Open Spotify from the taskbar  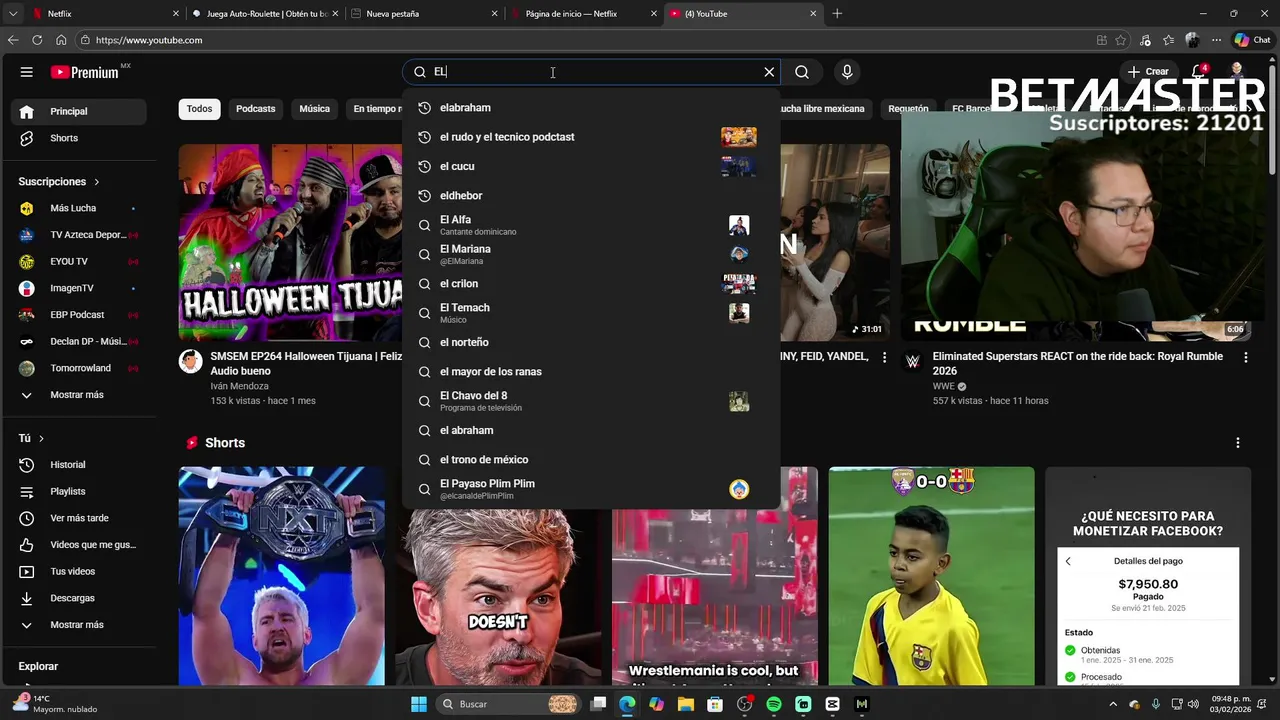coord(773,704)
